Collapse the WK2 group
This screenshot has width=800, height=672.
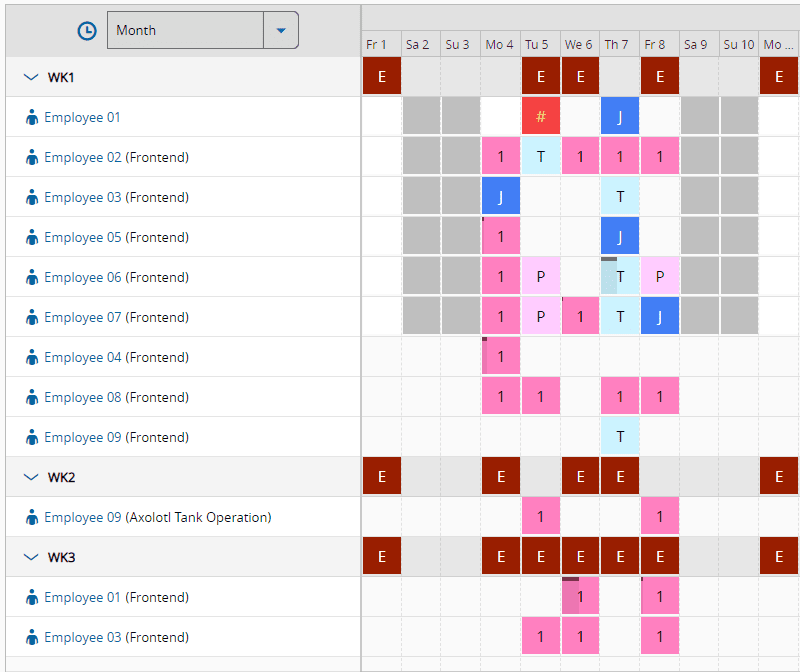pyautogui.click(x=30, y=477)
